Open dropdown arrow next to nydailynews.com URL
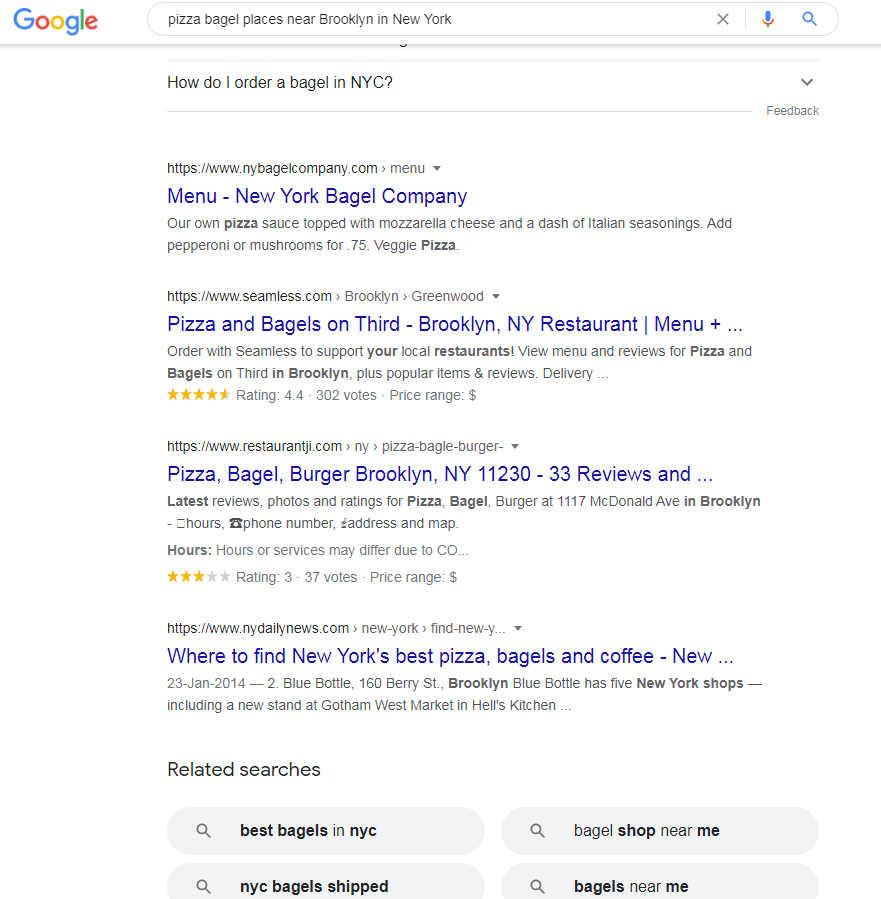The height and width of the screenshot is (899, 881). 518,628
